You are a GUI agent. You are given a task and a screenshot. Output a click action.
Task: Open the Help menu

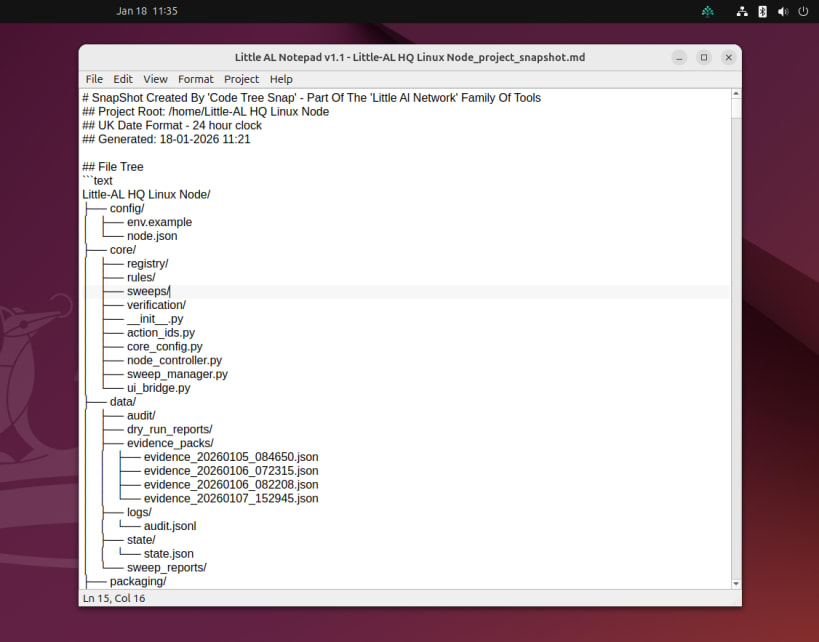click(281, 79)
